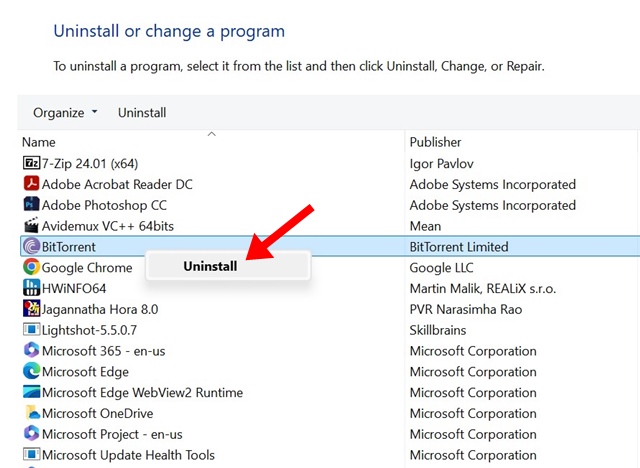
Task: Click Adobe Systems Incorporated for Photoshop CC
Action: click(x=493, y=205)
